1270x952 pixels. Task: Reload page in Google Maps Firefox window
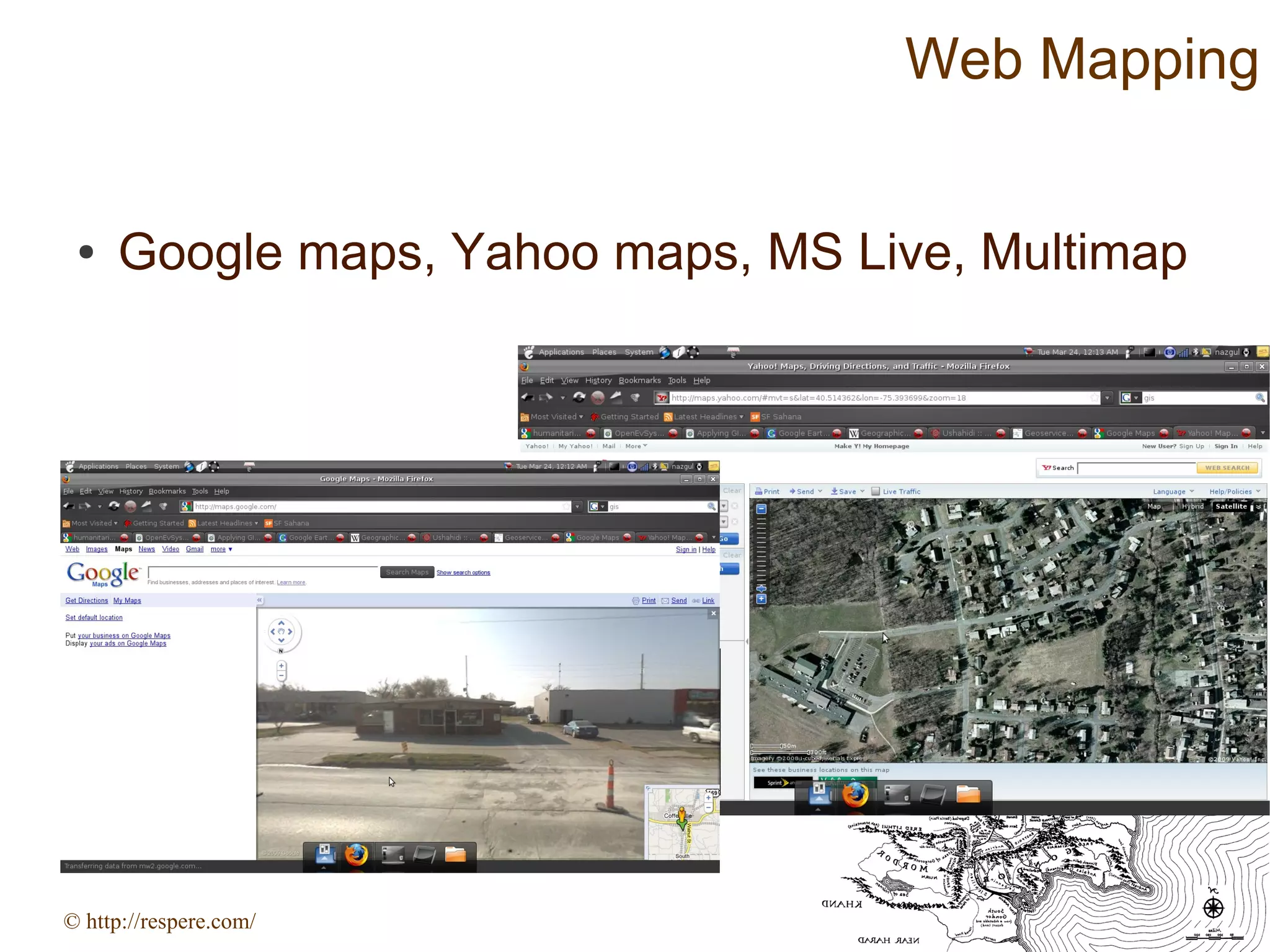click(x=114, y=506)
